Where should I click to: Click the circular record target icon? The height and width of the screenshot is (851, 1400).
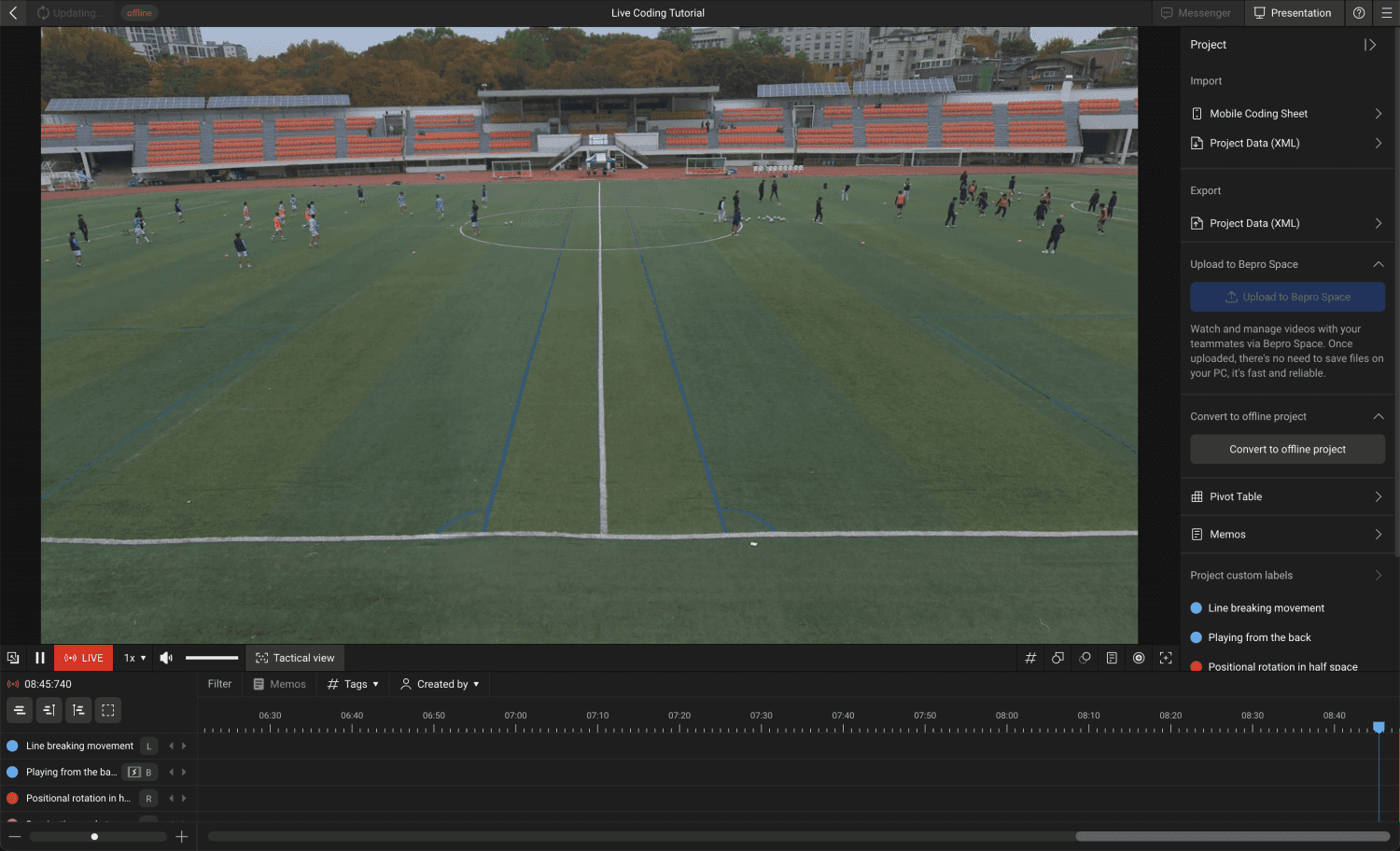[x=1139, y=658]
